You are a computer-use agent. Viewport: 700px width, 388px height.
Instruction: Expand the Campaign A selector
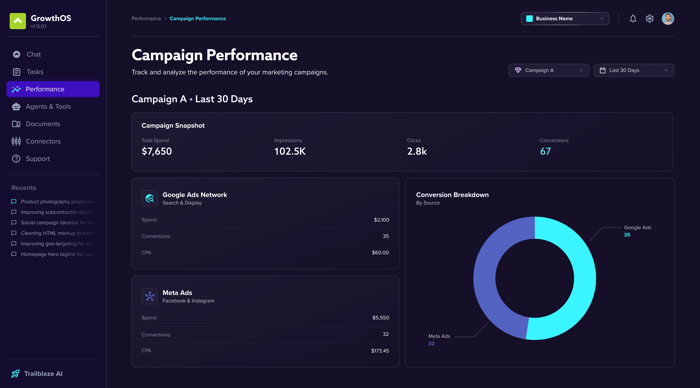(x=549, y=71)
